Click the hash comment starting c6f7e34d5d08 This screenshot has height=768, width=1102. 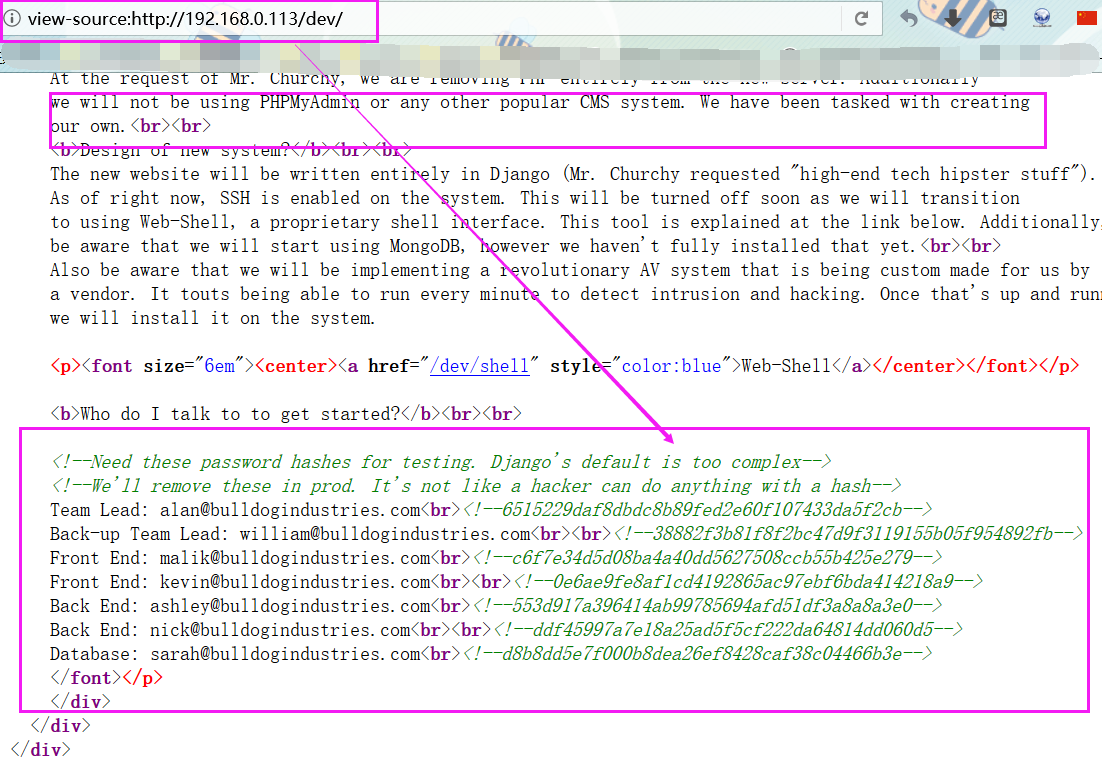(707, 558)
